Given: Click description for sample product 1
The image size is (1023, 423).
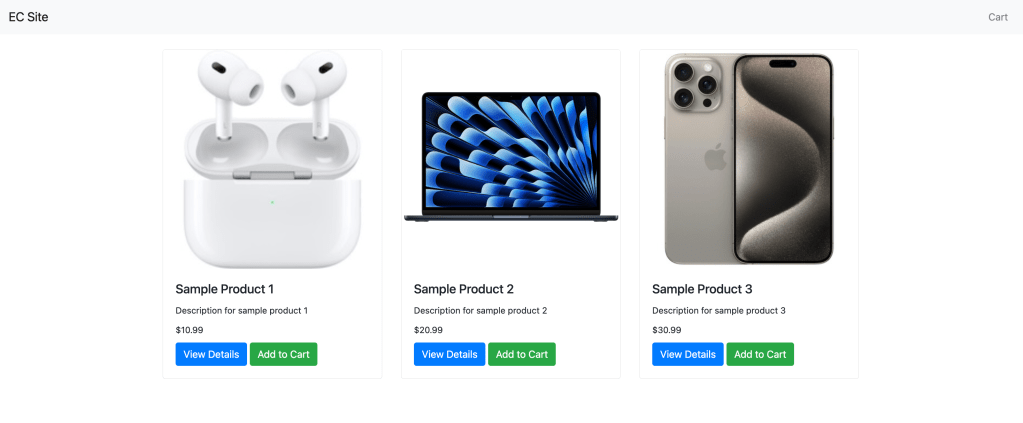Looking at the screenshot, I should point(241,311).
